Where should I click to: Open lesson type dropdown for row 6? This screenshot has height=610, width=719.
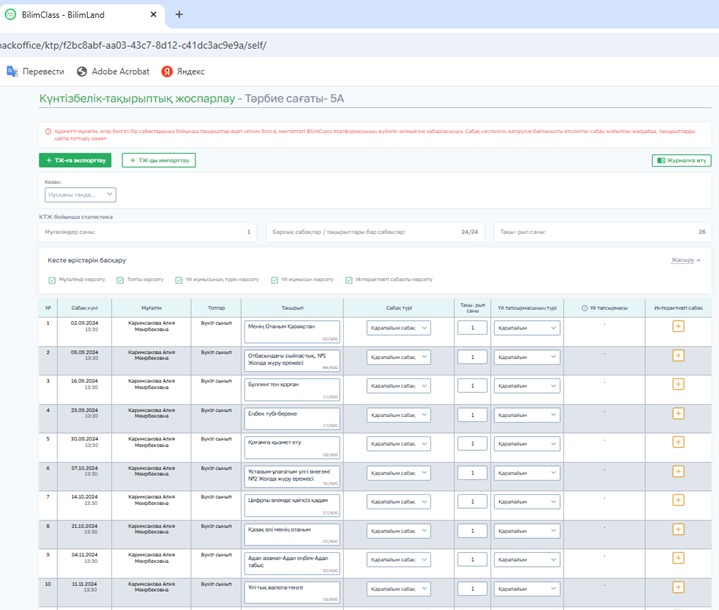pos(398,473)
